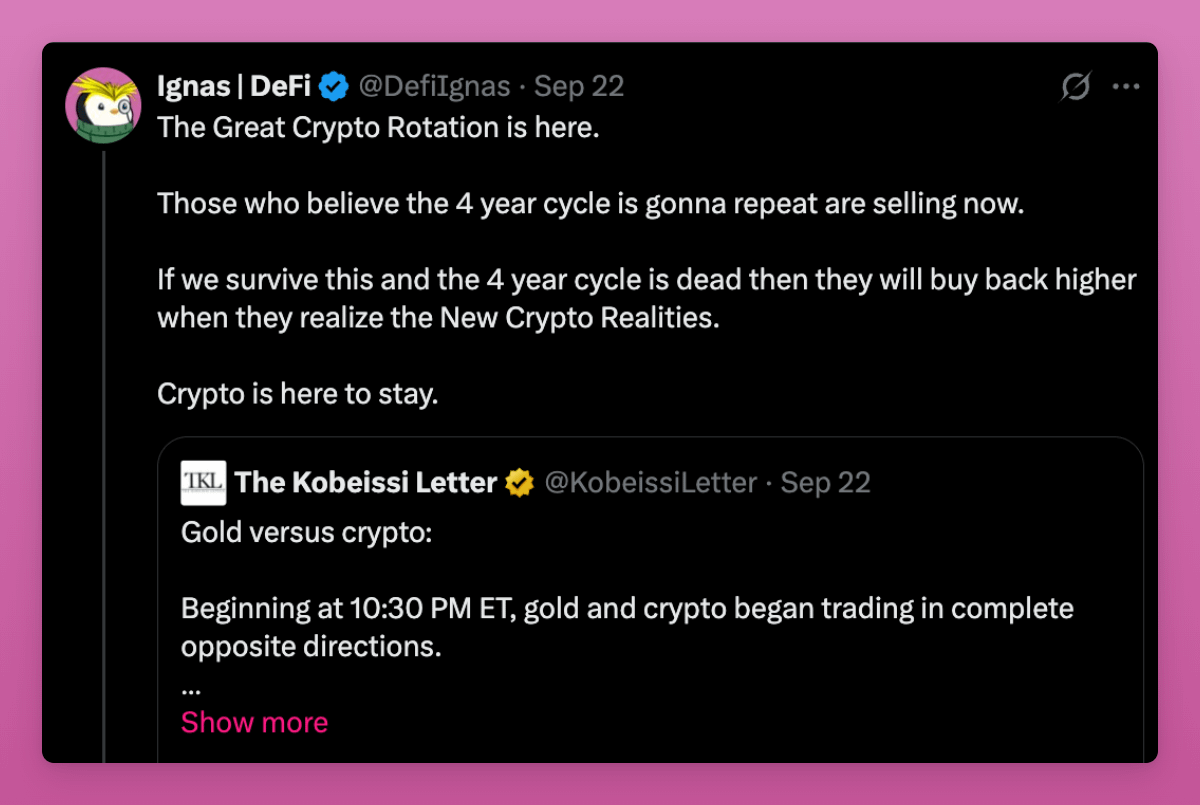Image resolution: width=1200 pixels, height=805 pixels.
Task: Click the Ignas penguin profile avatar
Action: [x=103, y=106]
